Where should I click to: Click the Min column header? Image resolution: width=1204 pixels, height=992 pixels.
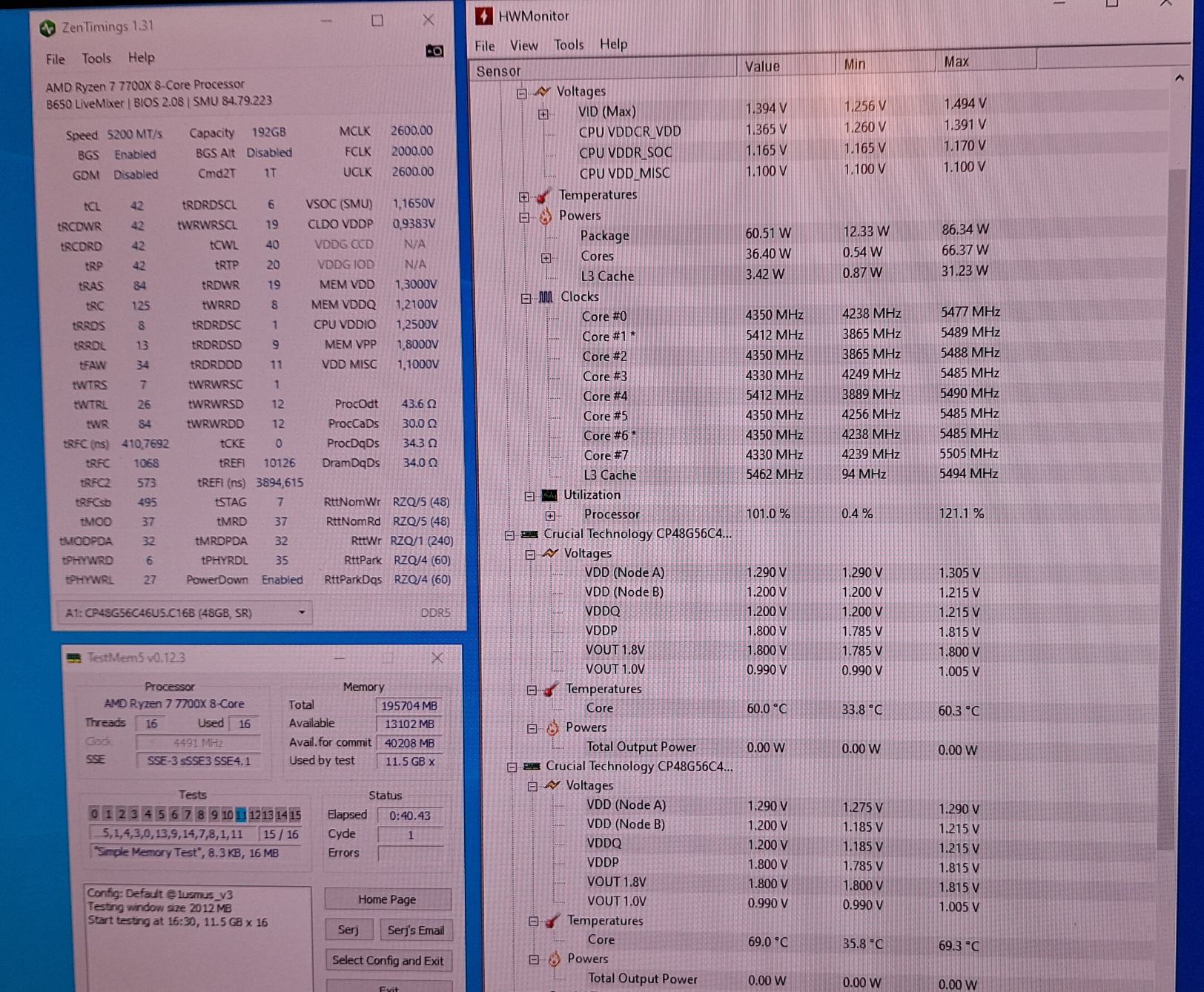(886, 63)
